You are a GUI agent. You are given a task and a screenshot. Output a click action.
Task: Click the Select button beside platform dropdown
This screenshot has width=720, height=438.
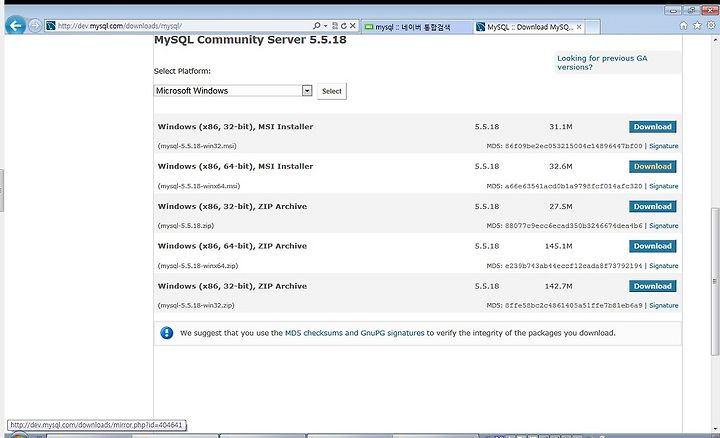point(332,91)
